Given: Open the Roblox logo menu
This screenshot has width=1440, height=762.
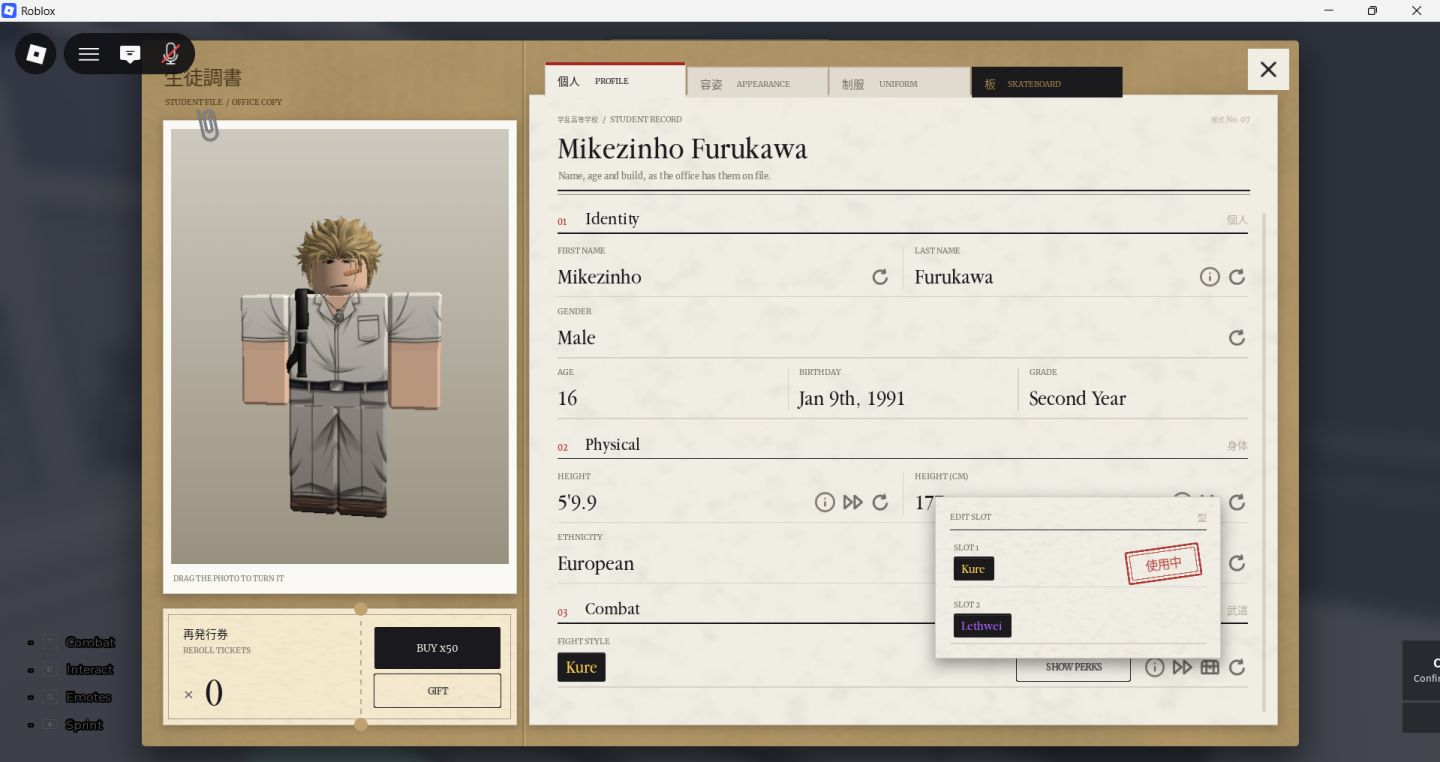Looking at the screenshot, I should [36, 53].
